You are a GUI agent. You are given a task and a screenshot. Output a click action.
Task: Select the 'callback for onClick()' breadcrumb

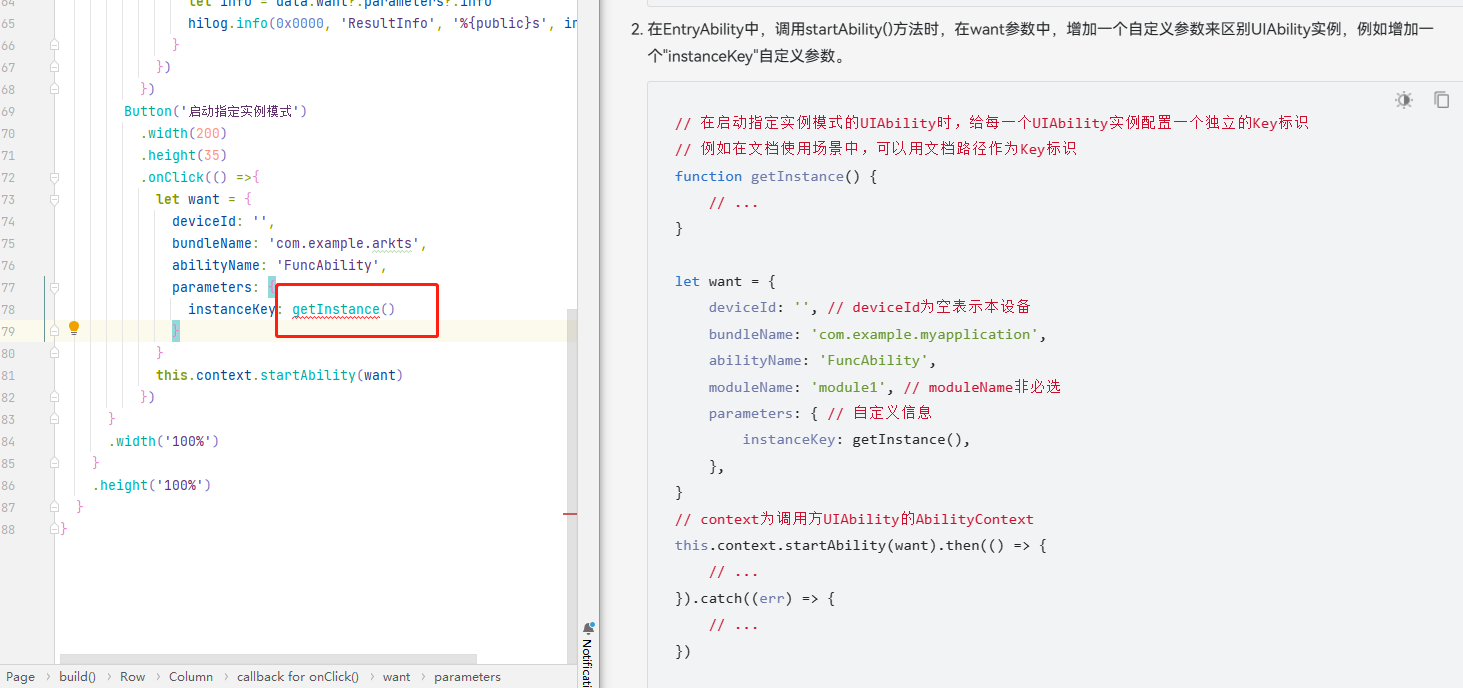click(x=298, y=677)
